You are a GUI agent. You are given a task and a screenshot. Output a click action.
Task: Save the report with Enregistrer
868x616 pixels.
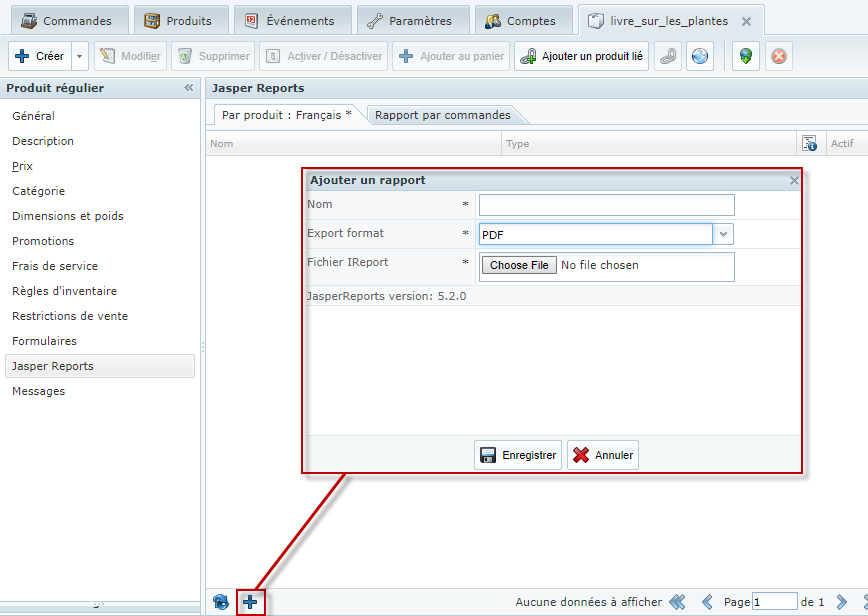pyautogui.click(x=518, y=455)
